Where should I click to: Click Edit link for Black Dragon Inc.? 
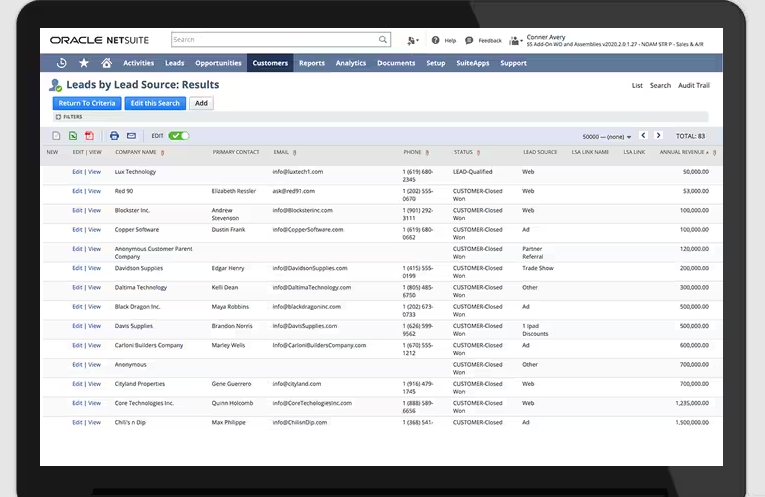(x=77, y=307)
